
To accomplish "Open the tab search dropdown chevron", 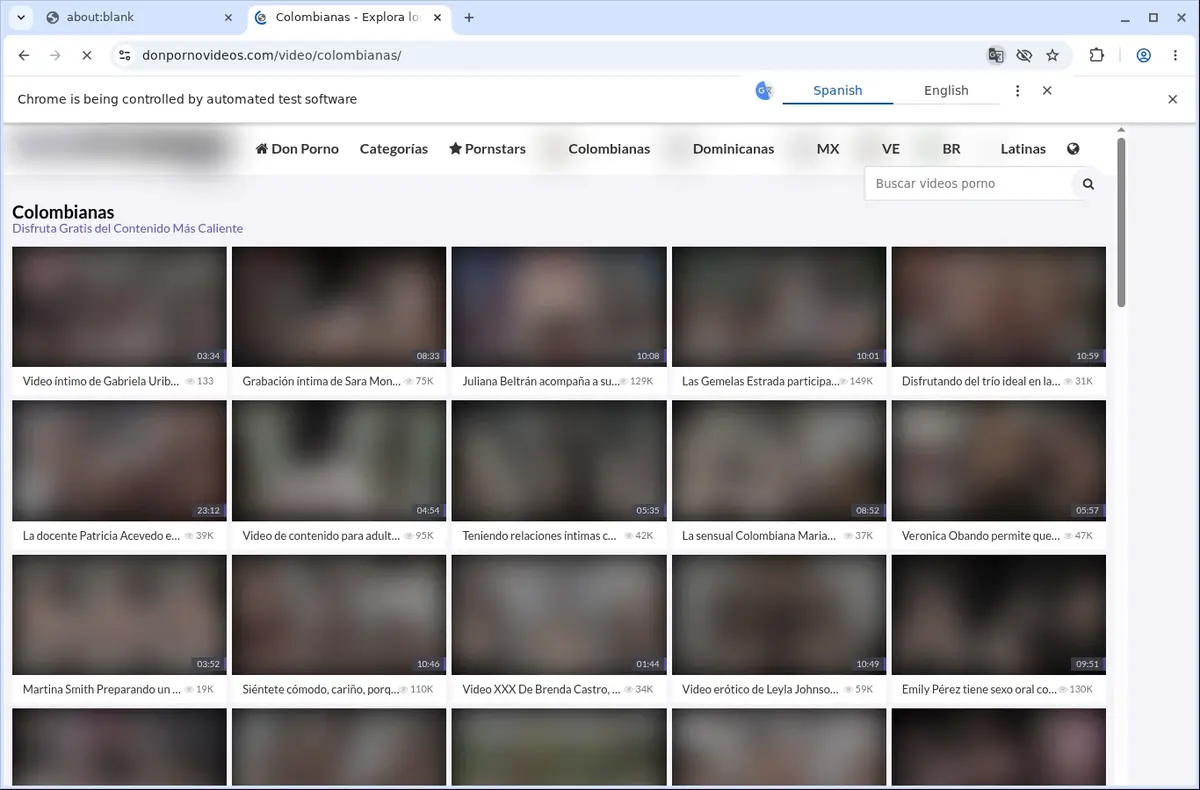I will click(20, 17).
